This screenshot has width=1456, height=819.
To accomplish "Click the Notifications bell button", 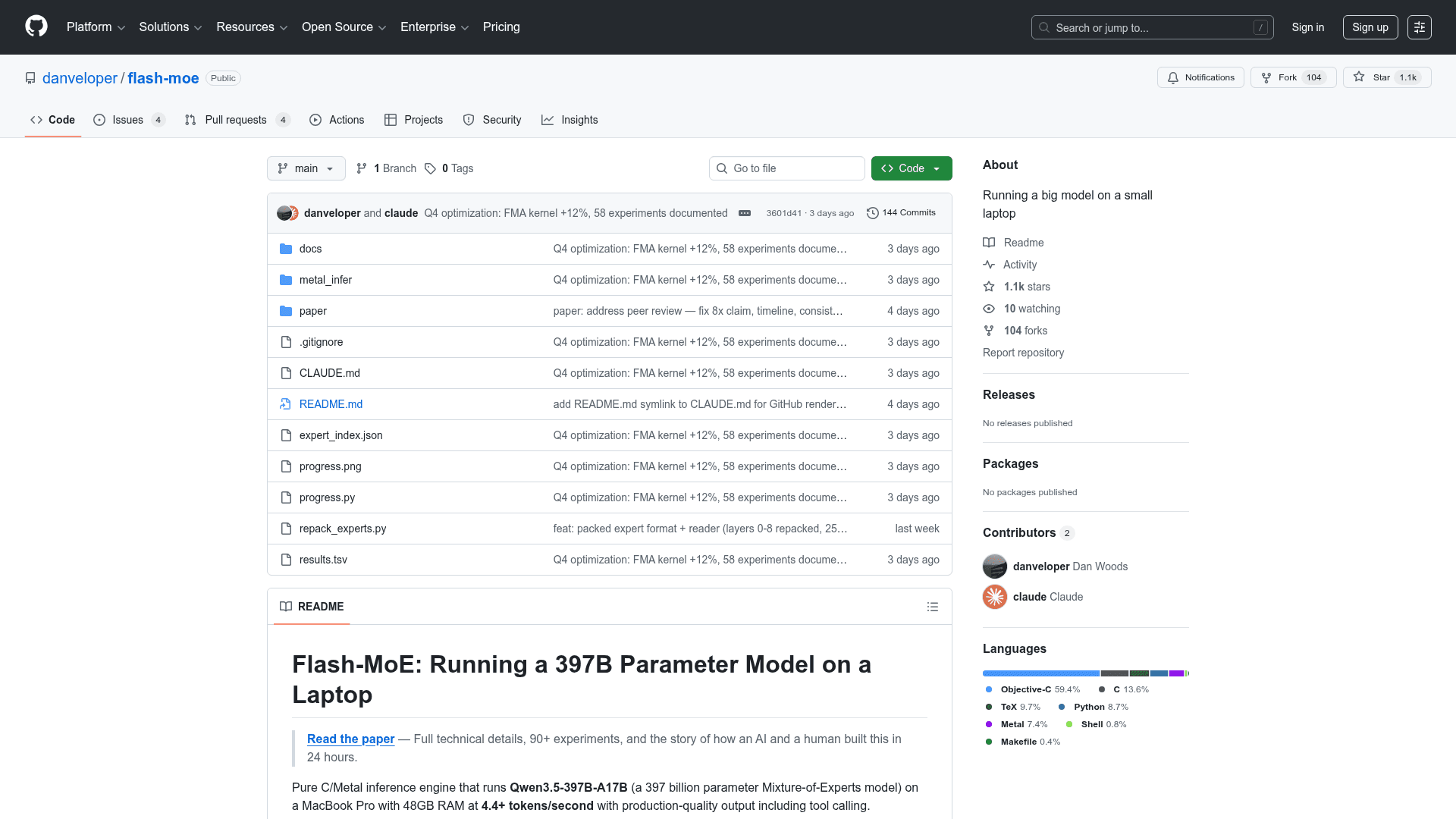I will (x=1200, y=77).
